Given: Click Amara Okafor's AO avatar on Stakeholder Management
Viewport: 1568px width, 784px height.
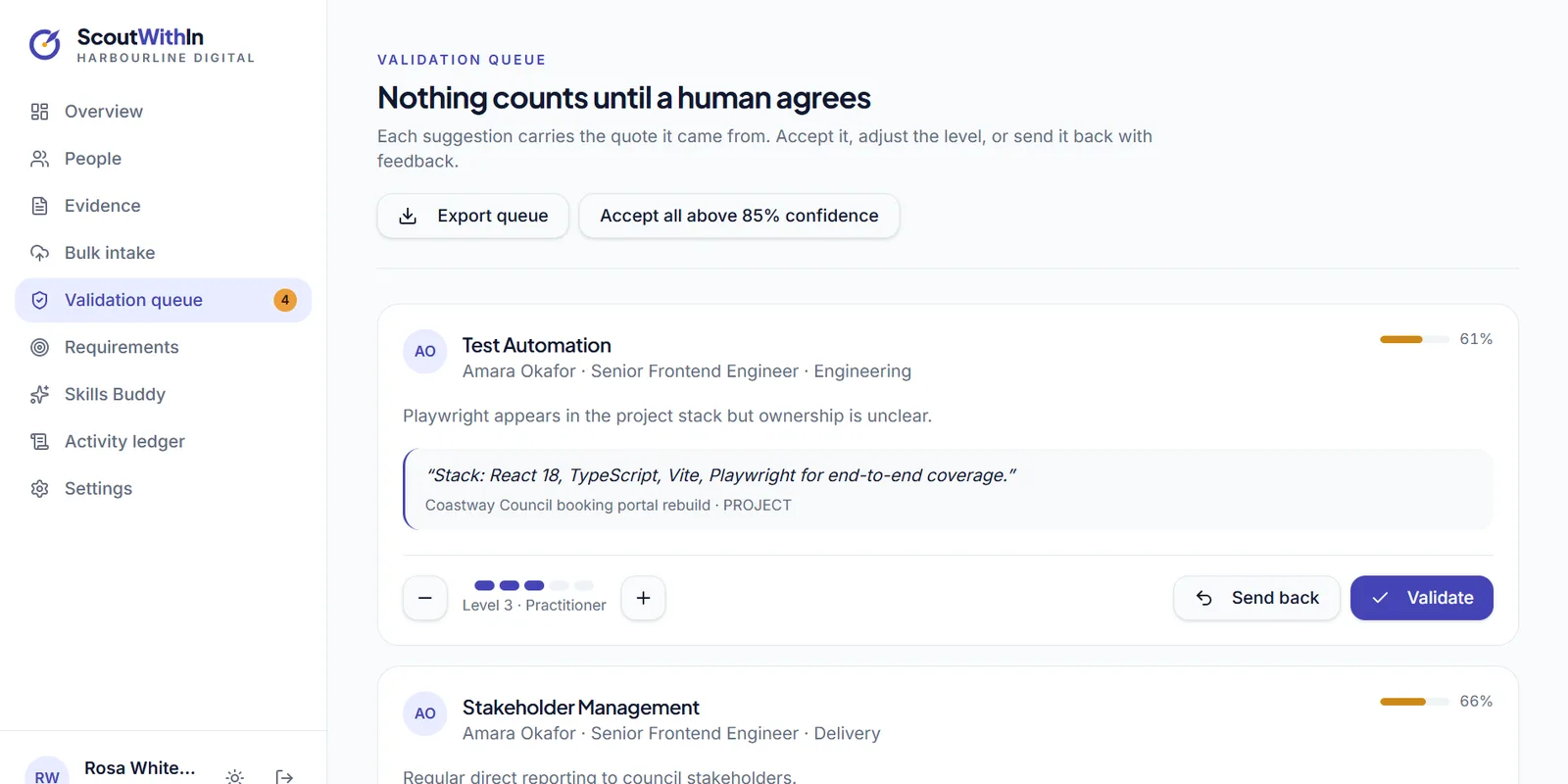Looking at the screenshot, I should click(x=425, y=713).
